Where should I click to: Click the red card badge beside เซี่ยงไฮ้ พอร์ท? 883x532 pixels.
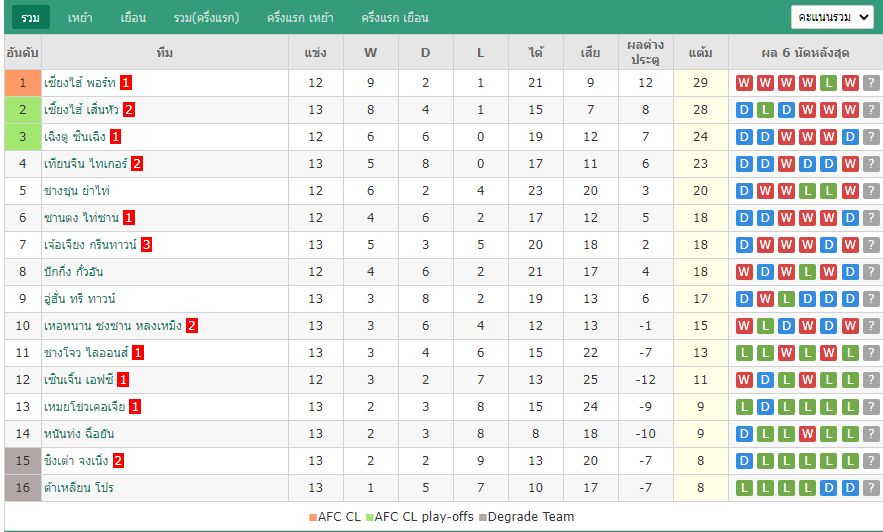click(126, 83)
